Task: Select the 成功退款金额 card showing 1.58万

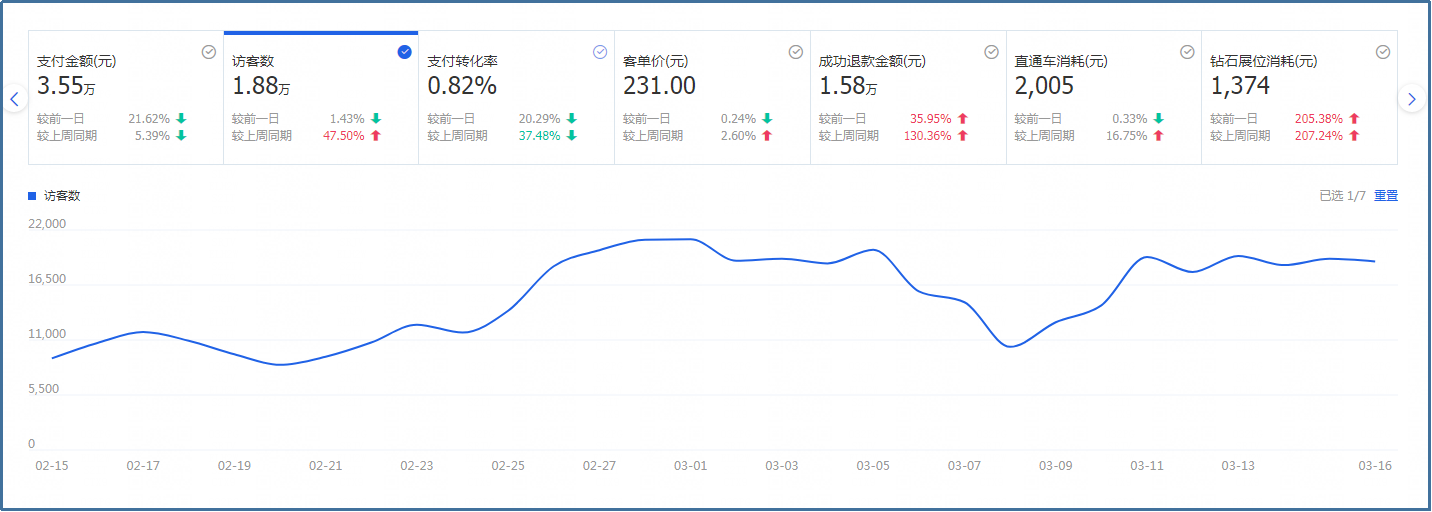Action: pos(908,97)
